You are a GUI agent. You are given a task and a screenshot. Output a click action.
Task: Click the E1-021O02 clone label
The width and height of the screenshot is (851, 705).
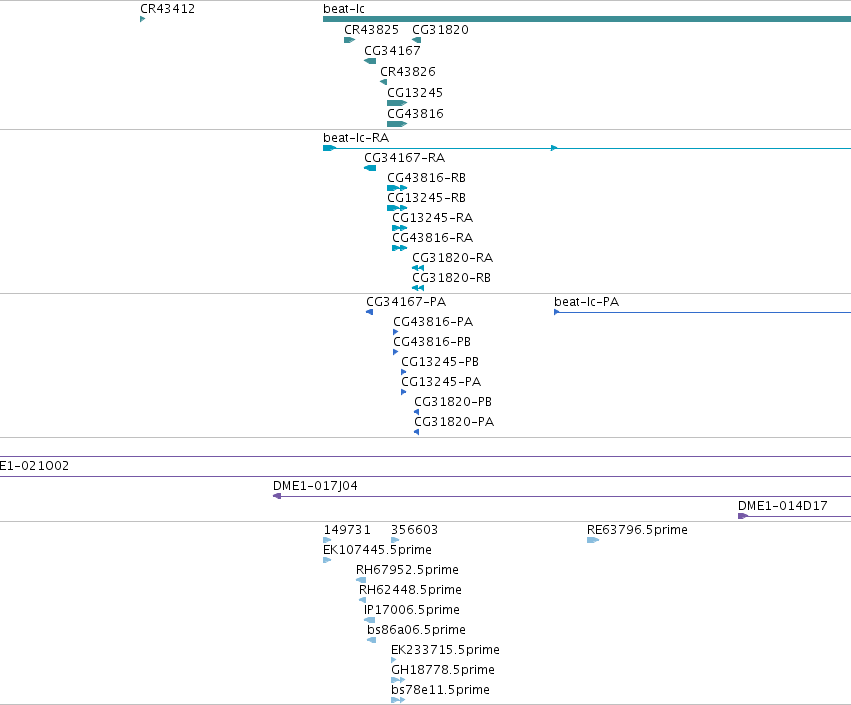[x=34, y=466]
